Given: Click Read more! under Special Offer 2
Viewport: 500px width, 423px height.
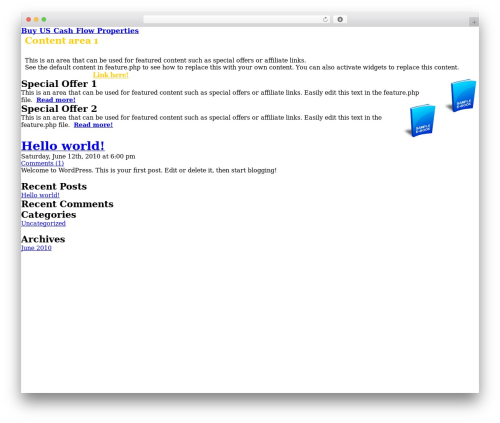Looking at the screenshot, I should tap(93, 125).
